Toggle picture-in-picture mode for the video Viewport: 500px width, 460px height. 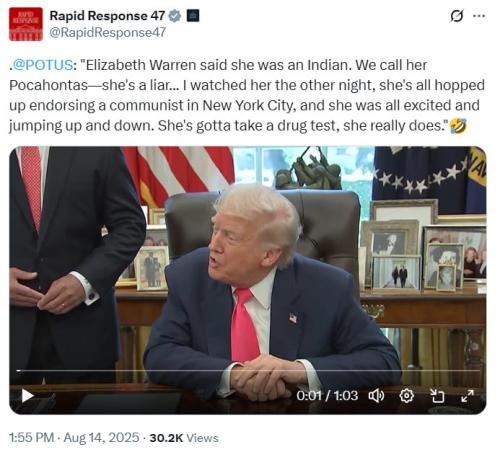pyautogui.click(x=437, y=396)
